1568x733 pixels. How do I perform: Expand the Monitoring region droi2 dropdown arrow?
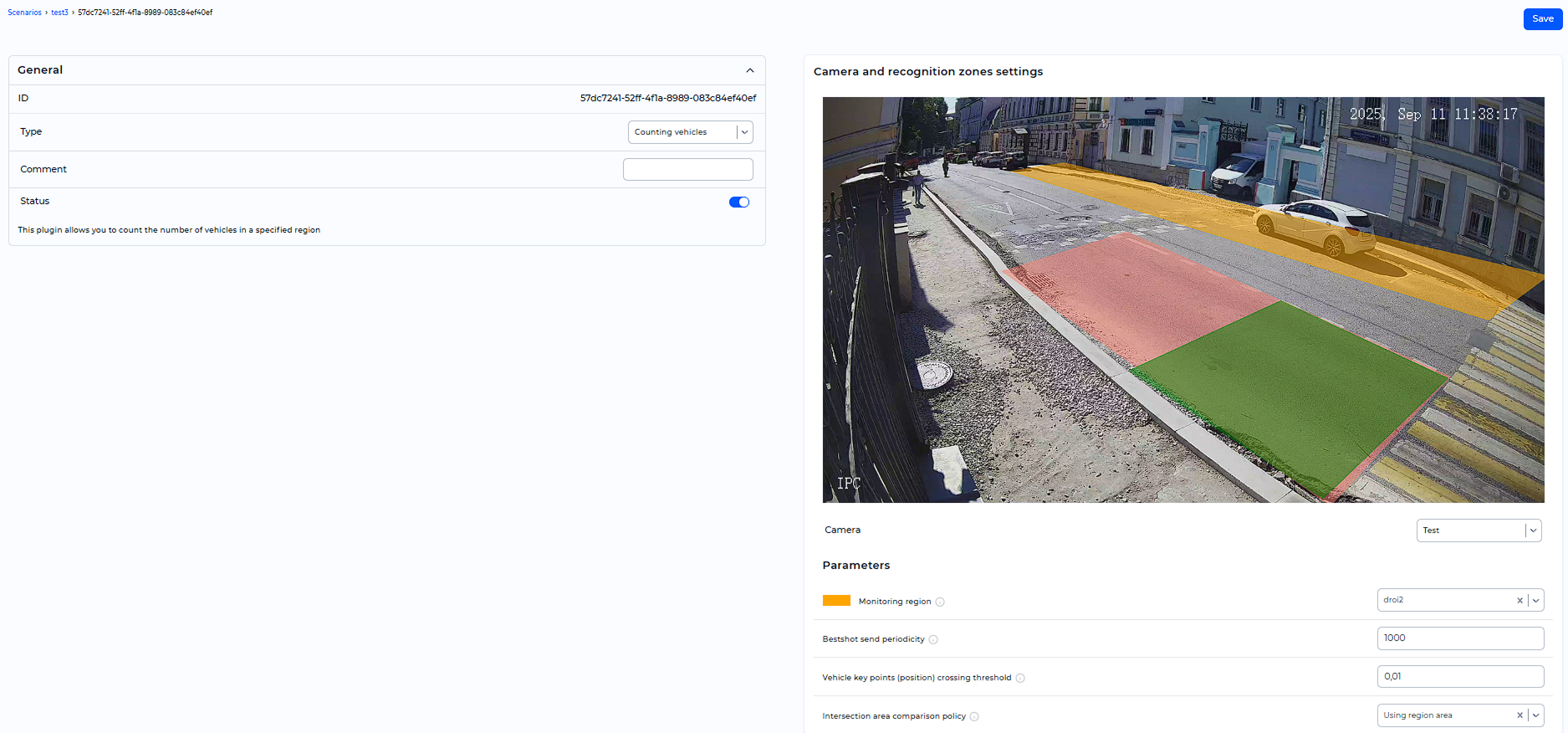[1535, 601]
